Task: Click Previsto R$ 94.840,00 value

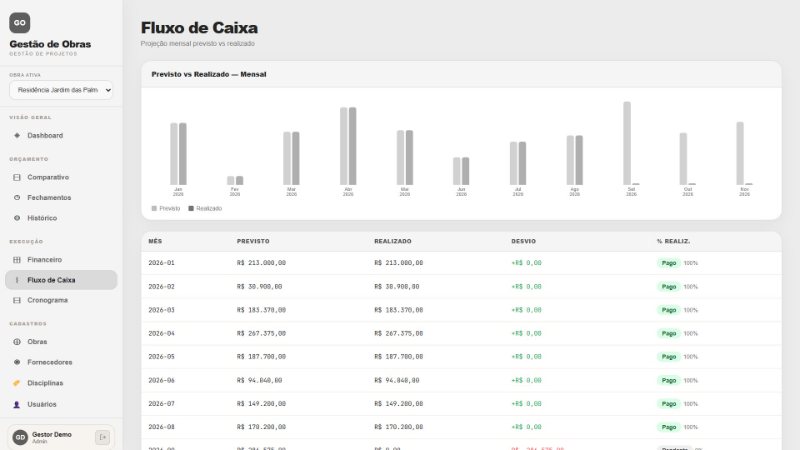Action: point(259,380)
